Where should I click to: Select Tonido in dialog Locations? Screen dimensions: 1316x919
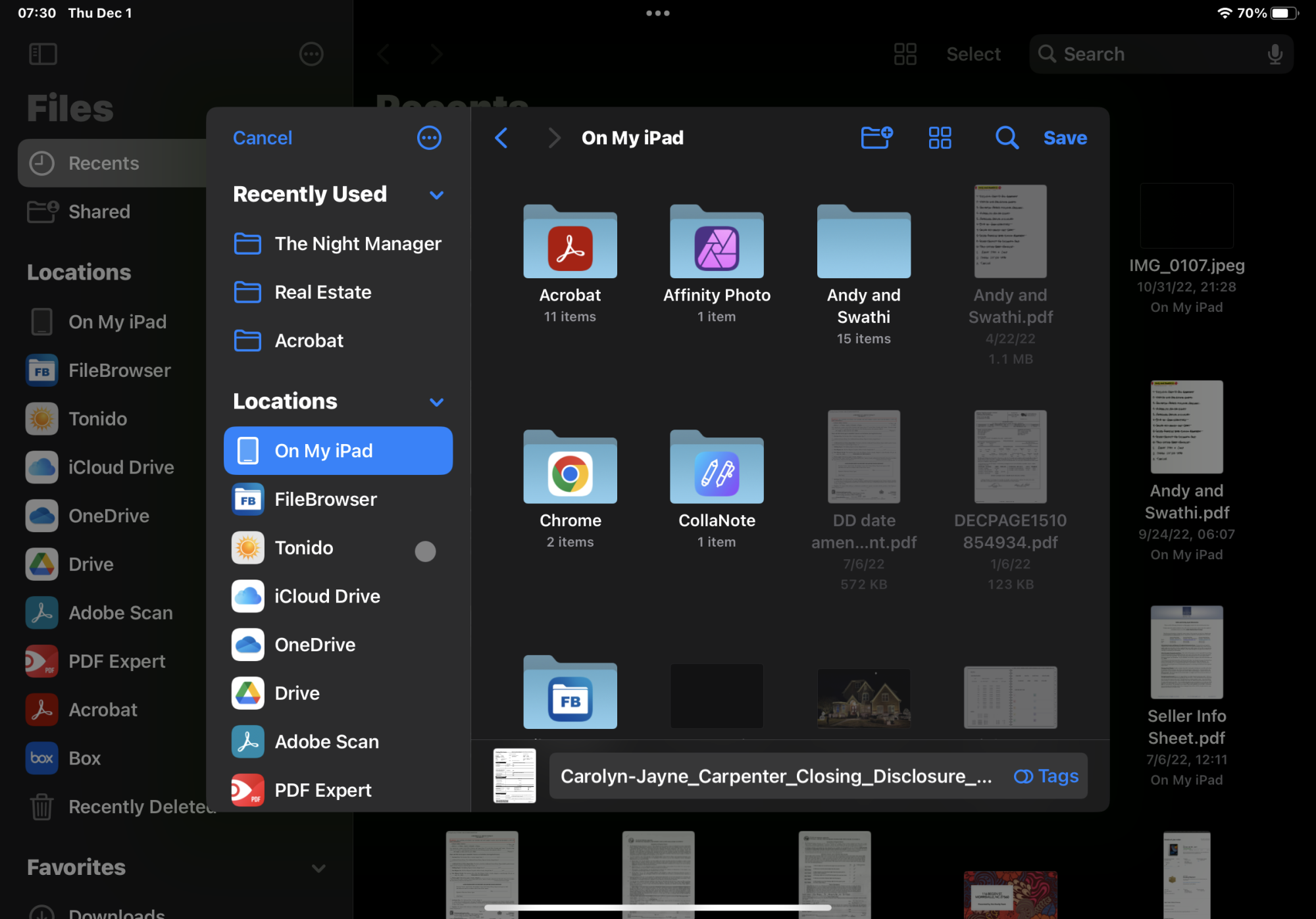click(338, 548)
